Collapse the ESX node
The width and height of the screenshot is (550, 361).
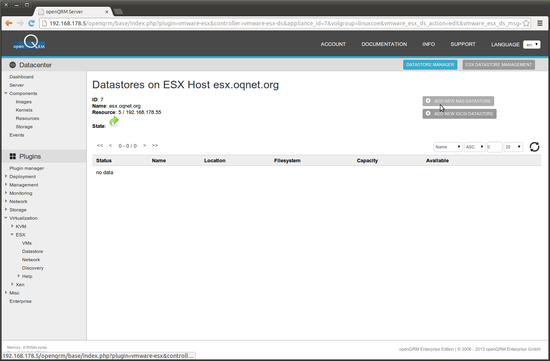coord(12,234)
